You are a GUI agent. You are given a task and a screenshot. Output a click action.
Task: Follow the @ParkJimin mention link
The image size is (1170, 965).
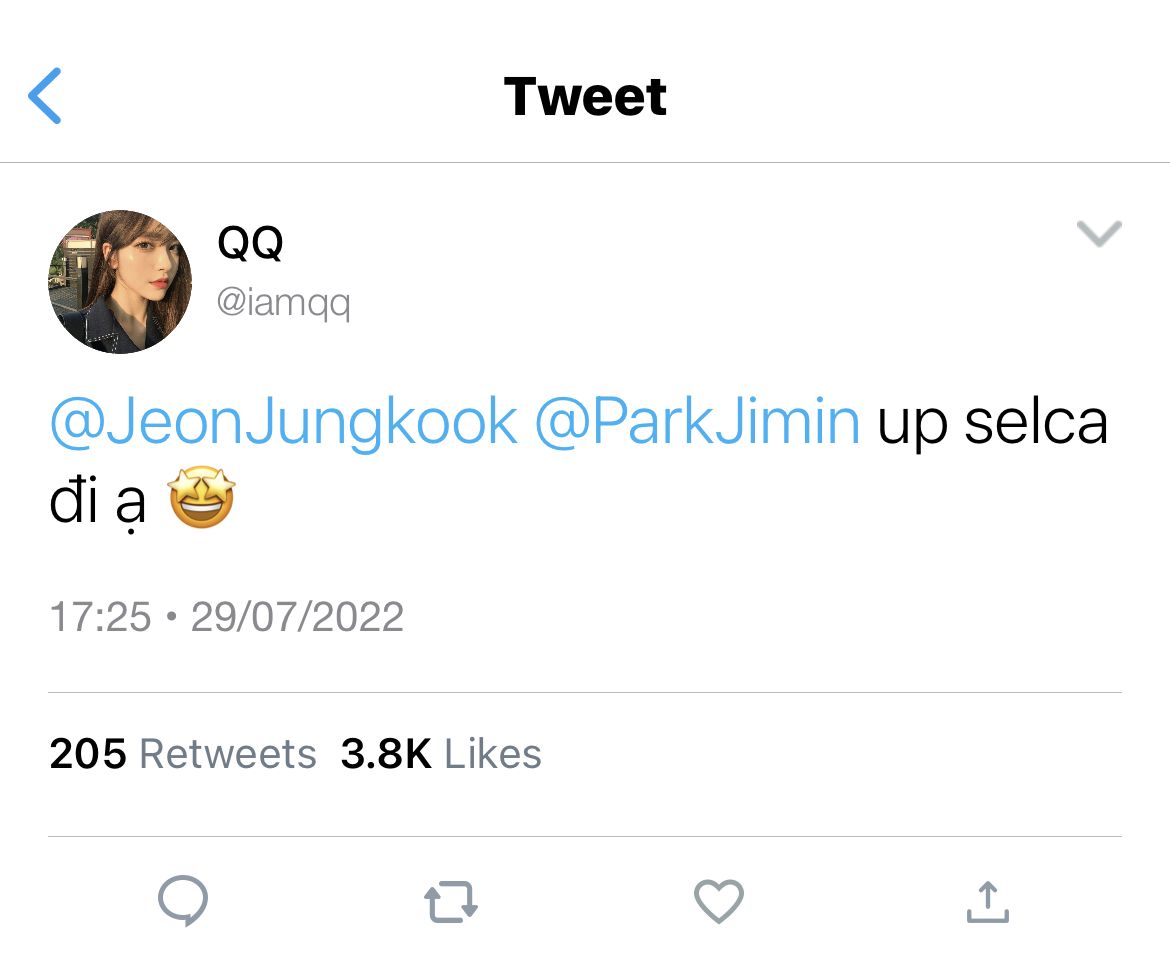click(x=697, y=424)
